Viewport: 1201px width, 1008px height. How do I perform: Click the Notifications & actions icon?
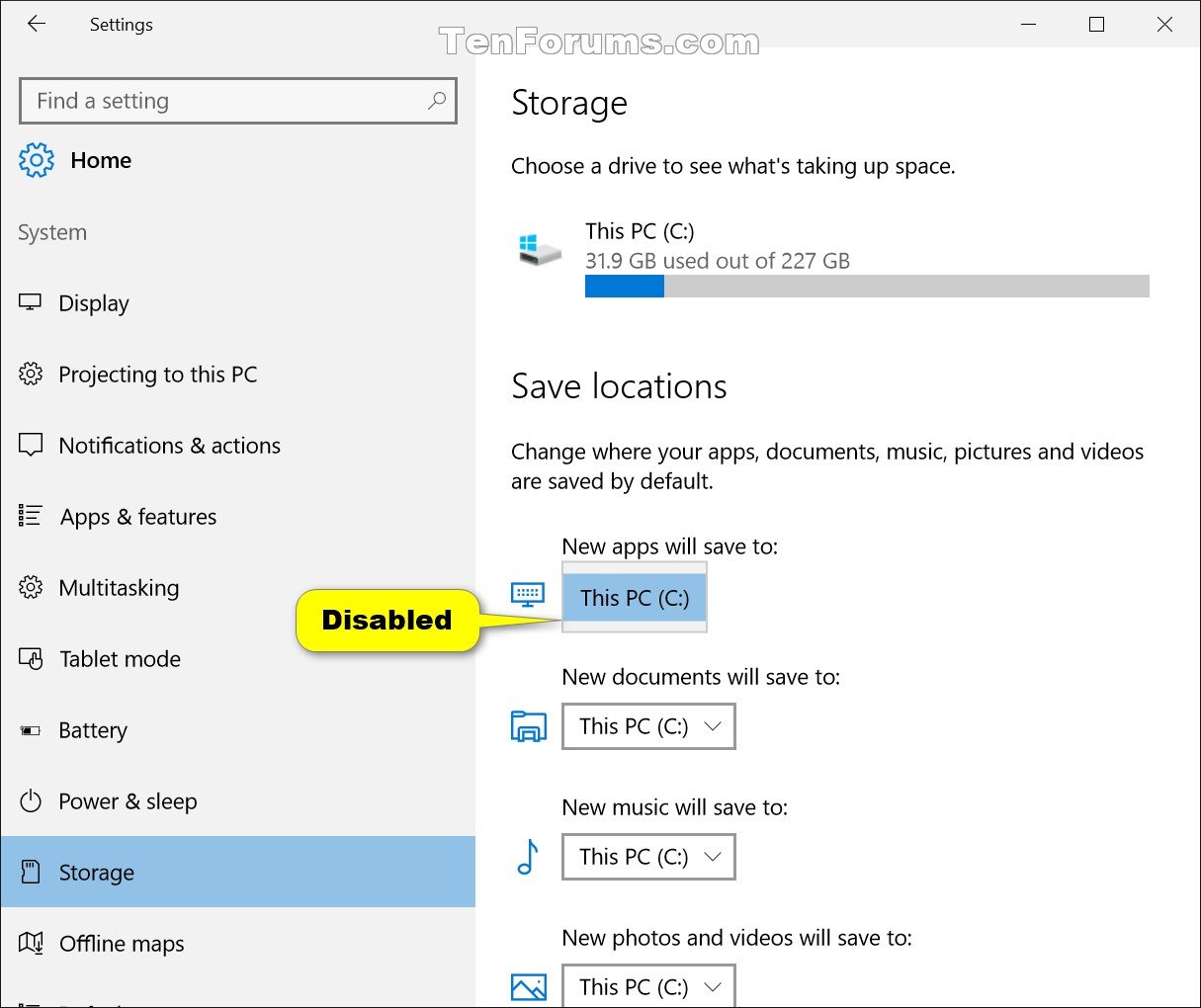coord(31,445)
